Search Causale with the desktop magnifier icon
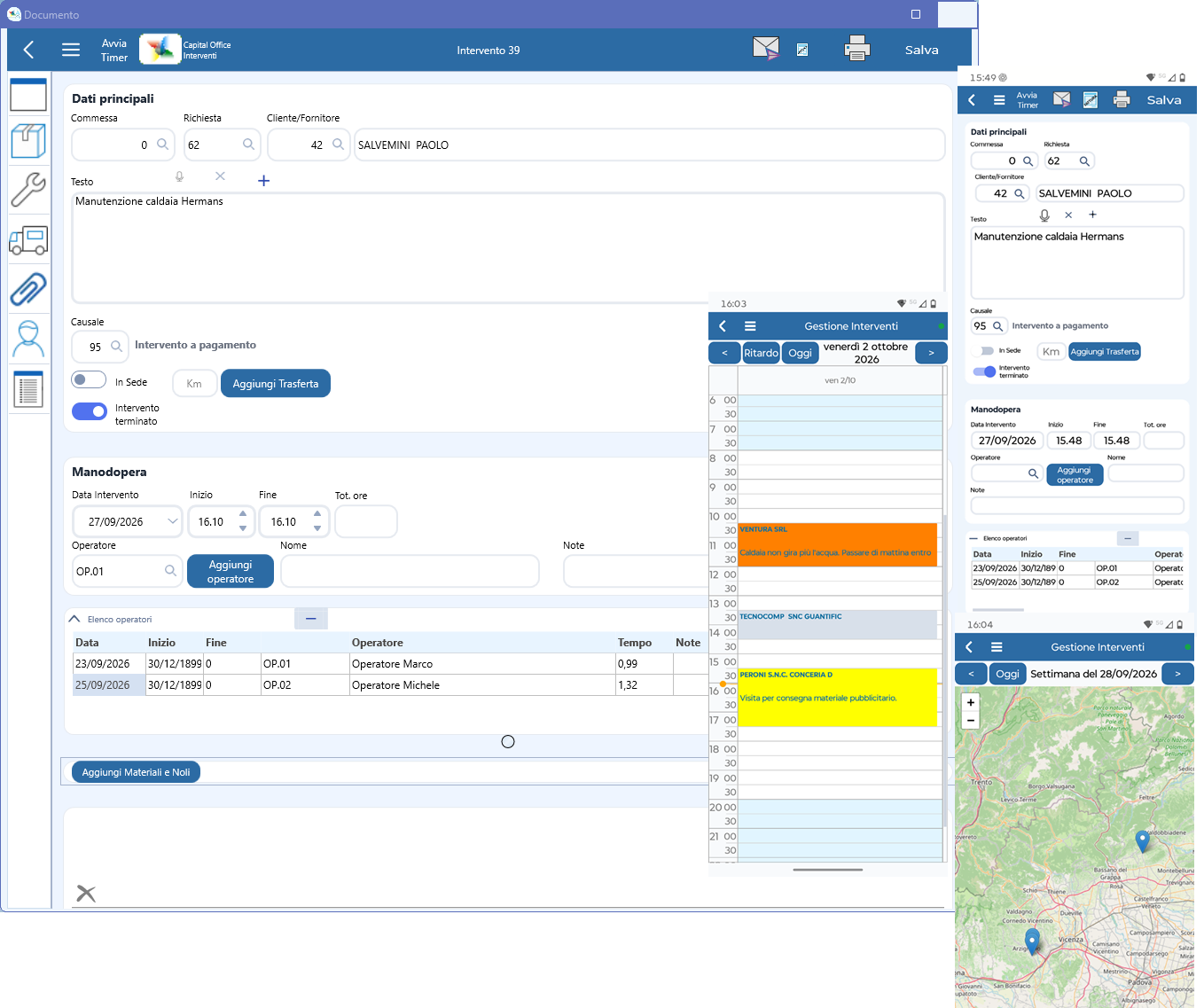1204x1008 pixels. point(116,347)
